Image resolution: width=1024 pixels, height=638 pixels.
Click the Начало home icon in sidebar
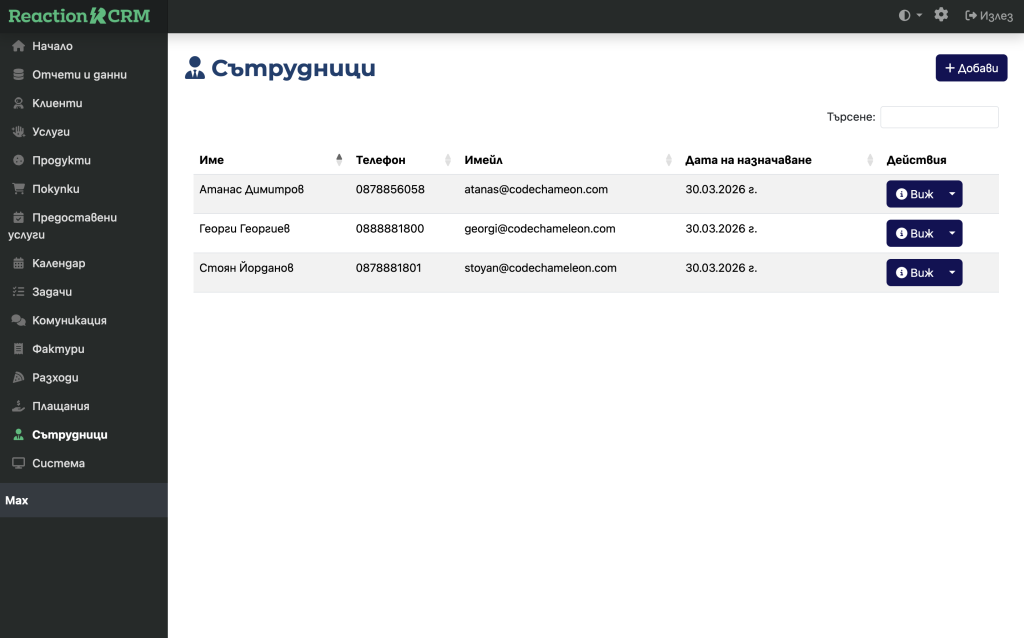pyautogui.click(x=18, y=46)
